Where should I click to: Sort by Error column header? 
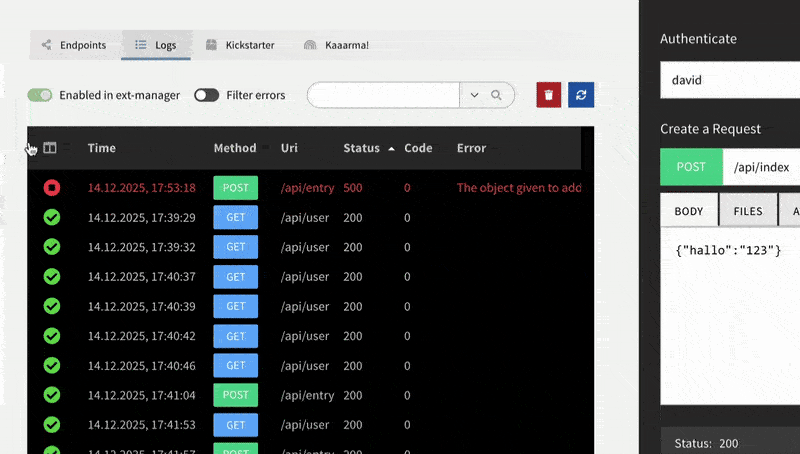[471, 148]
